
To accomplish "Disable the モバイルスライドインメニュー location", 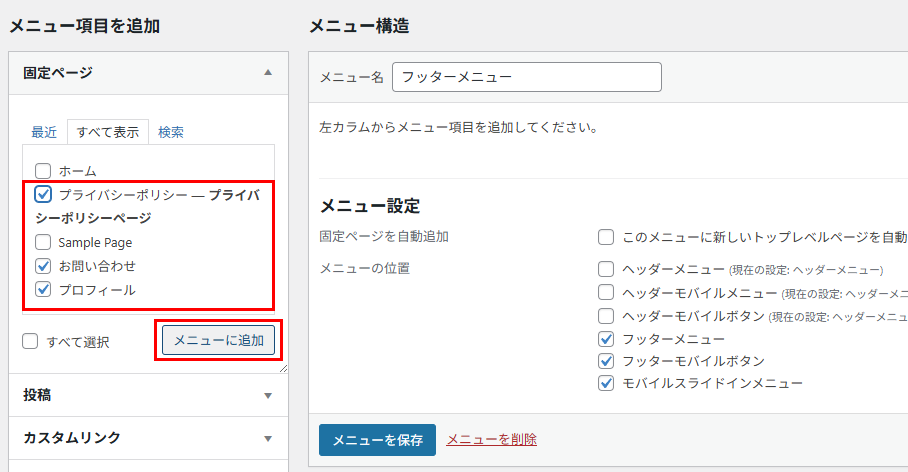I will (606, 383).
